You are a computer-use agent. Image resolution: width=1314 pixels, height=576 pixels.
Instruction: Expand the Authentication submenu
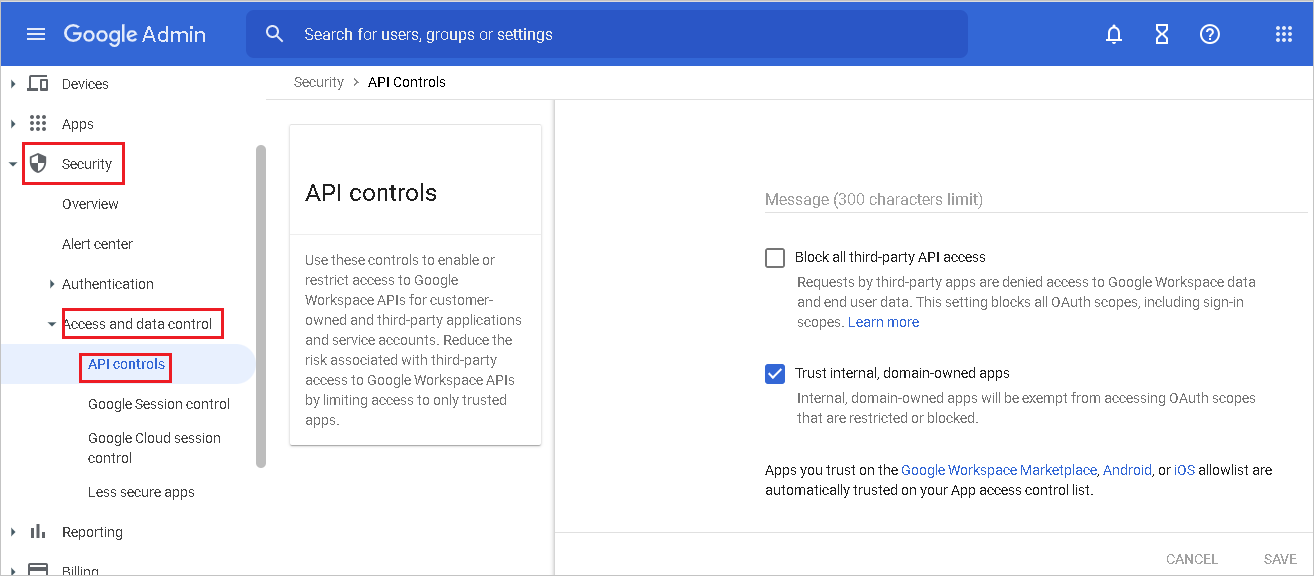[52, 284]
